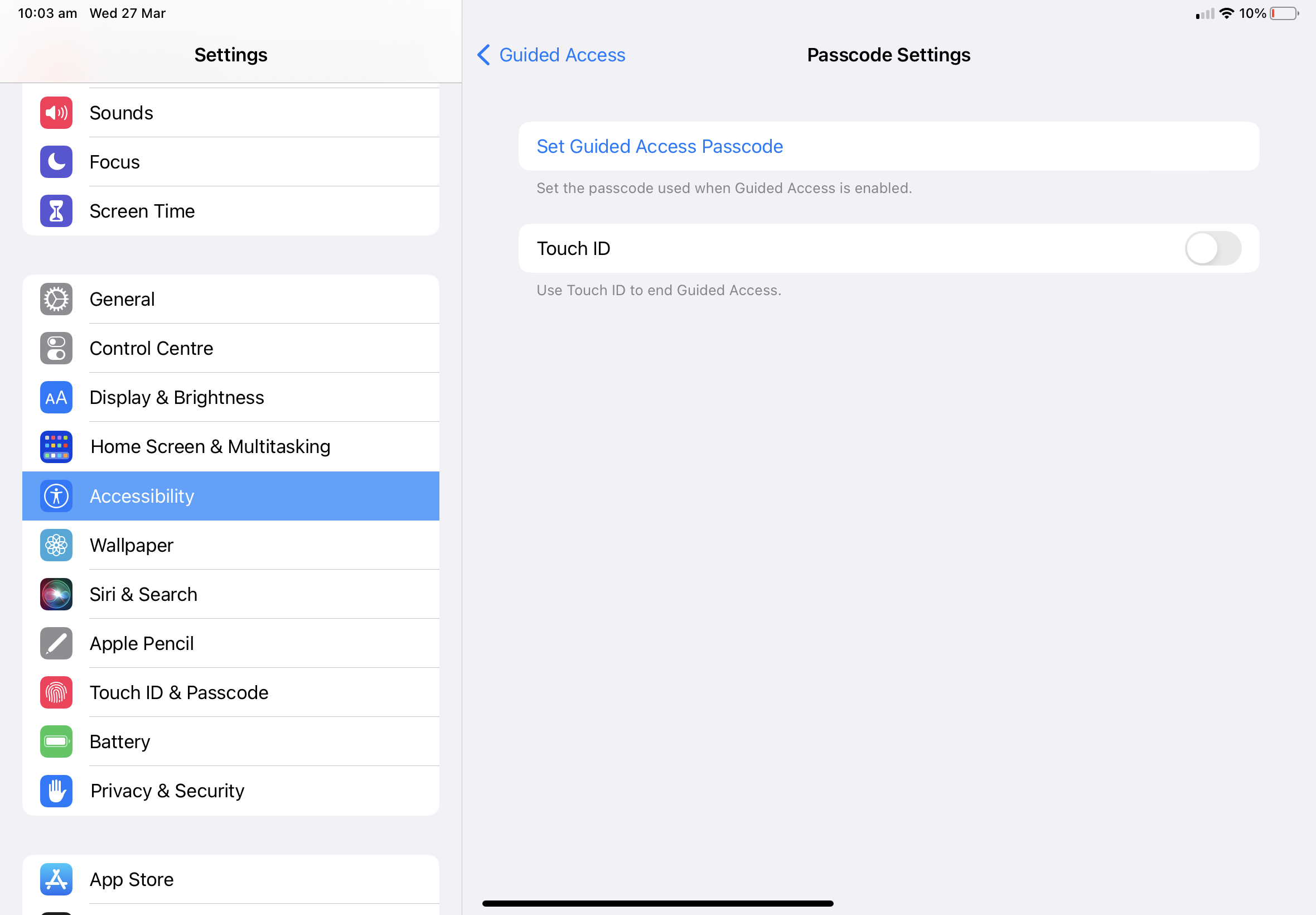Viewport: 1316px width, 915px height.
Task: Tap the General gear icon
Action: click(x=56, y=299)
